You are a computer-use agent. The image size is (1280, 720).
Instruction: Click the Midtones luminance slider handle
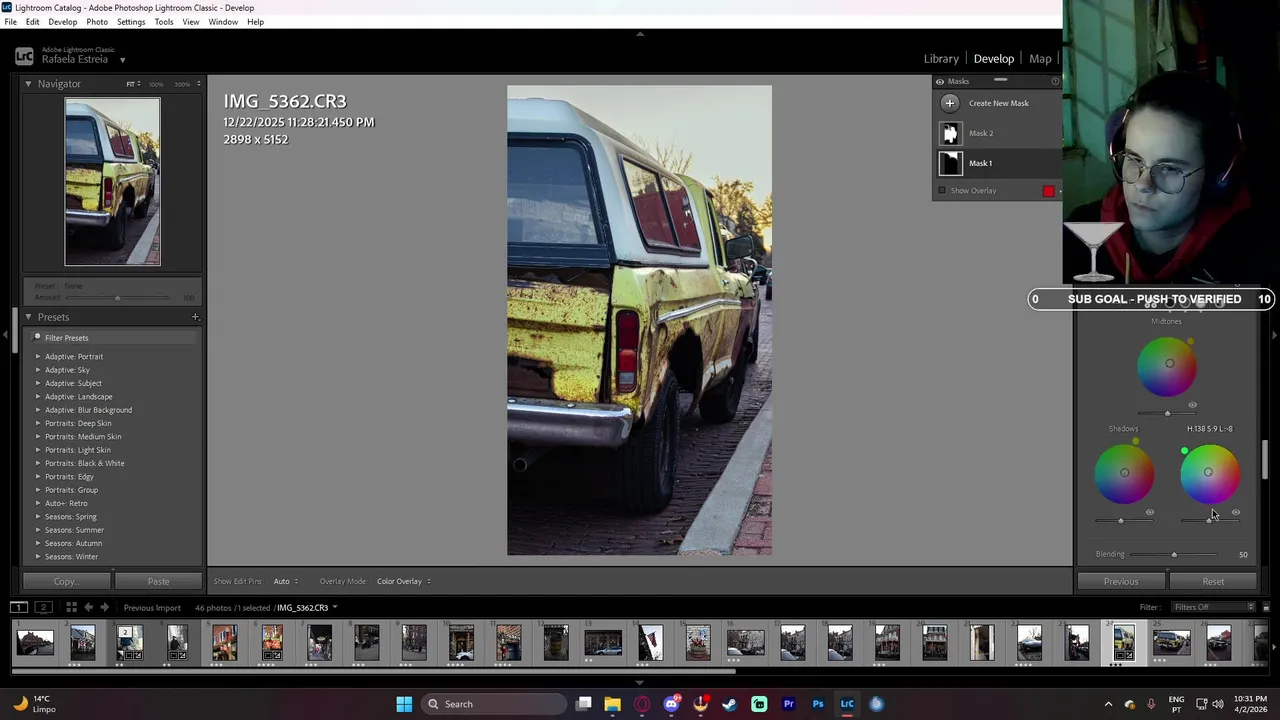click(x=1167, y=413)
